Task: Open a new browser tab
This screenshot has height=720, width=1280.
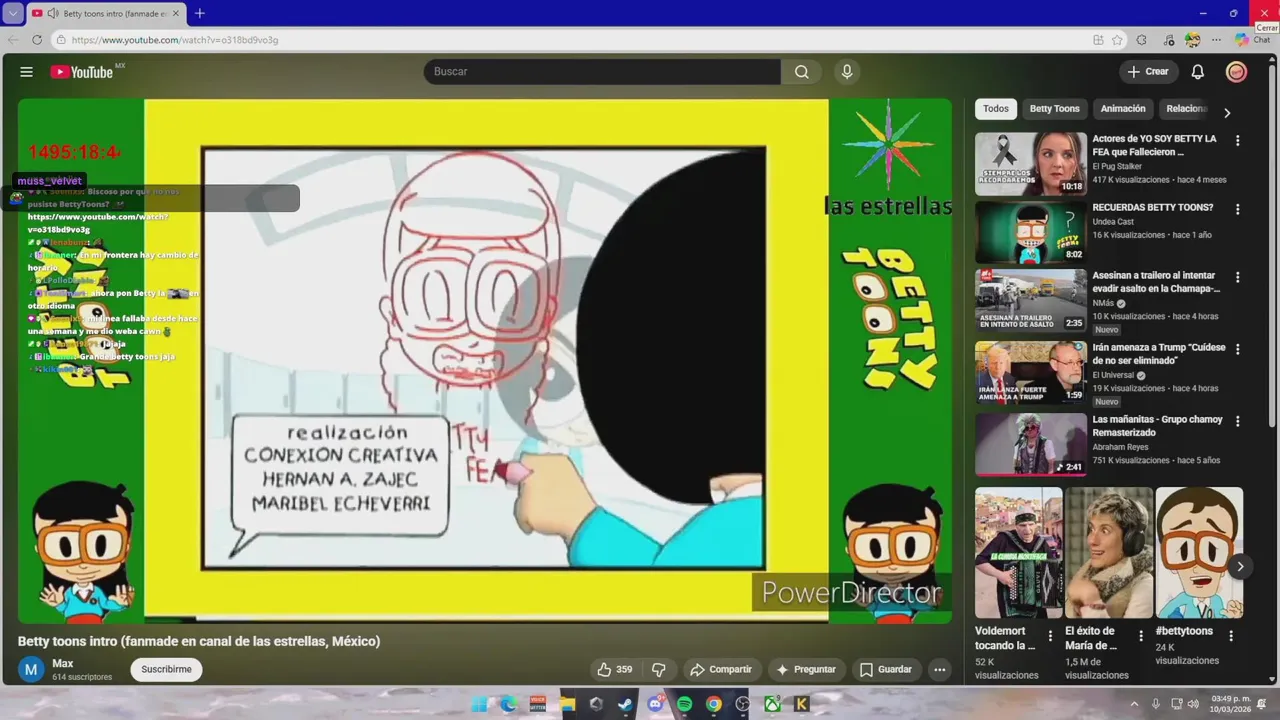Action: [x=199, y=13]
